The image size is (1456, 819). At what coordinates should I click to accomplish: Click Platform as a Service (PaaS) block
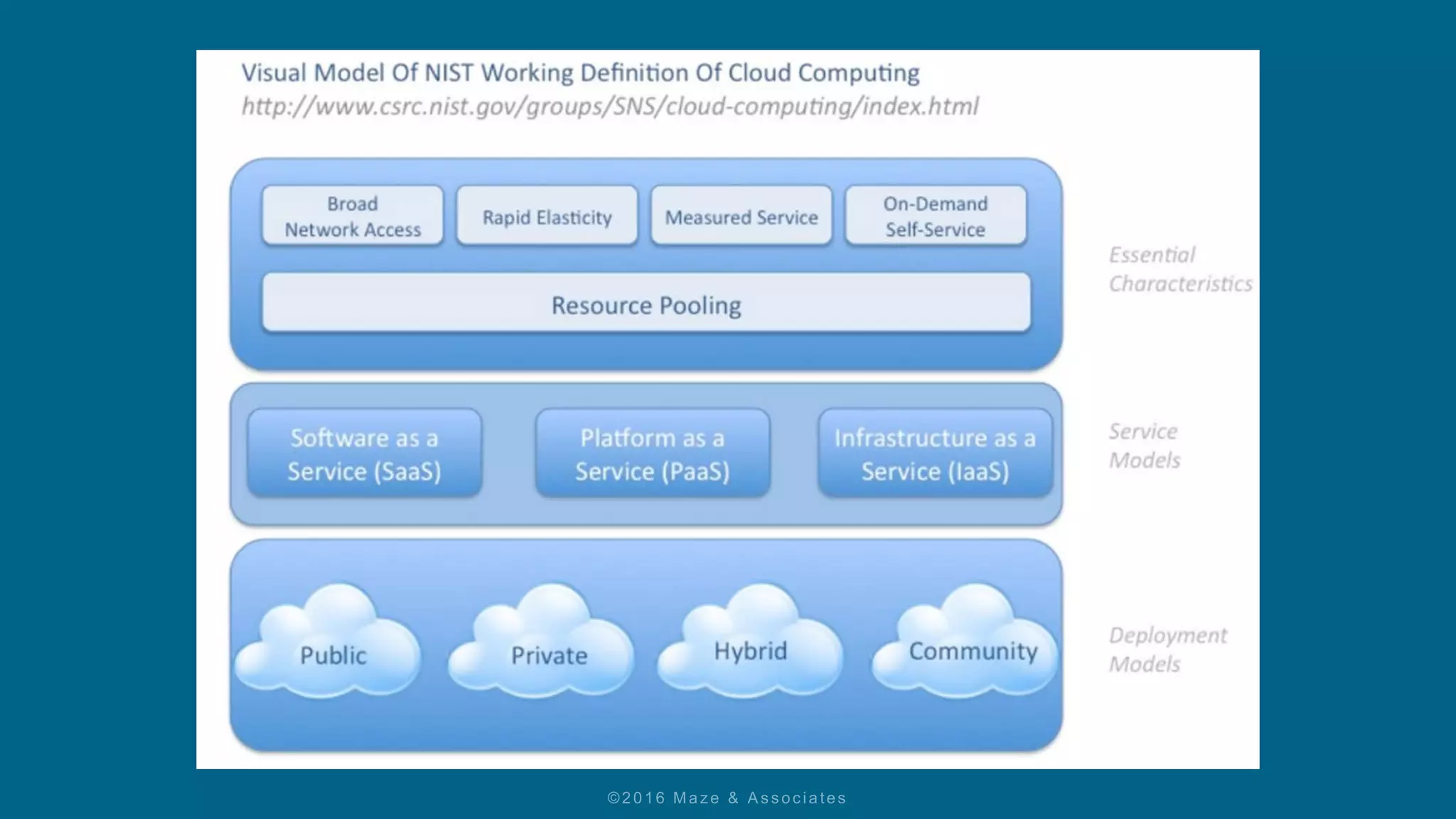pos(652,454)
